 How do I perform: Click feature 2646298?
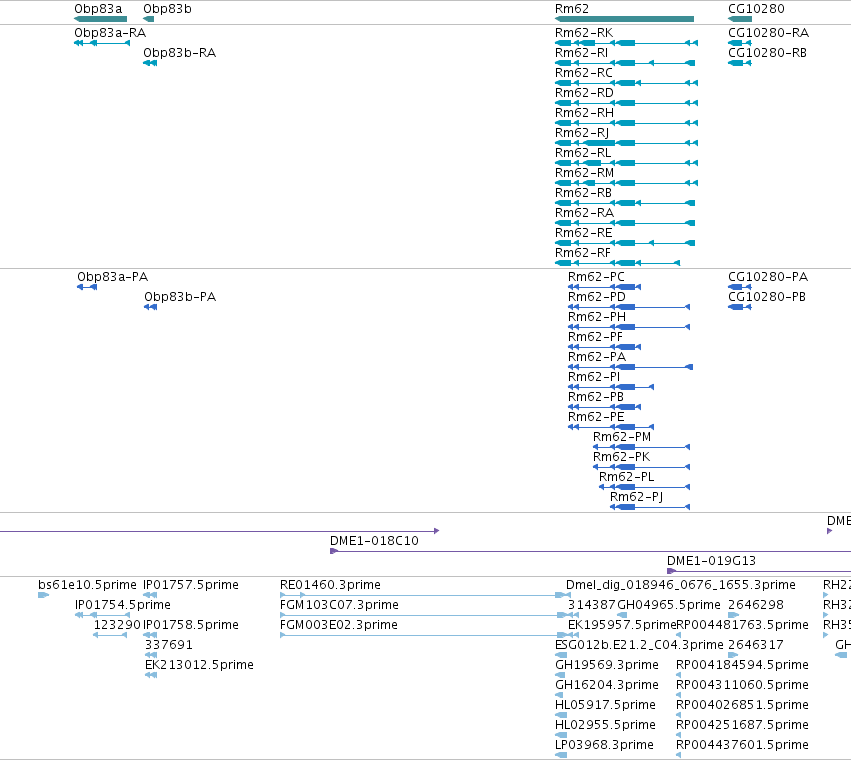point(733,616)
